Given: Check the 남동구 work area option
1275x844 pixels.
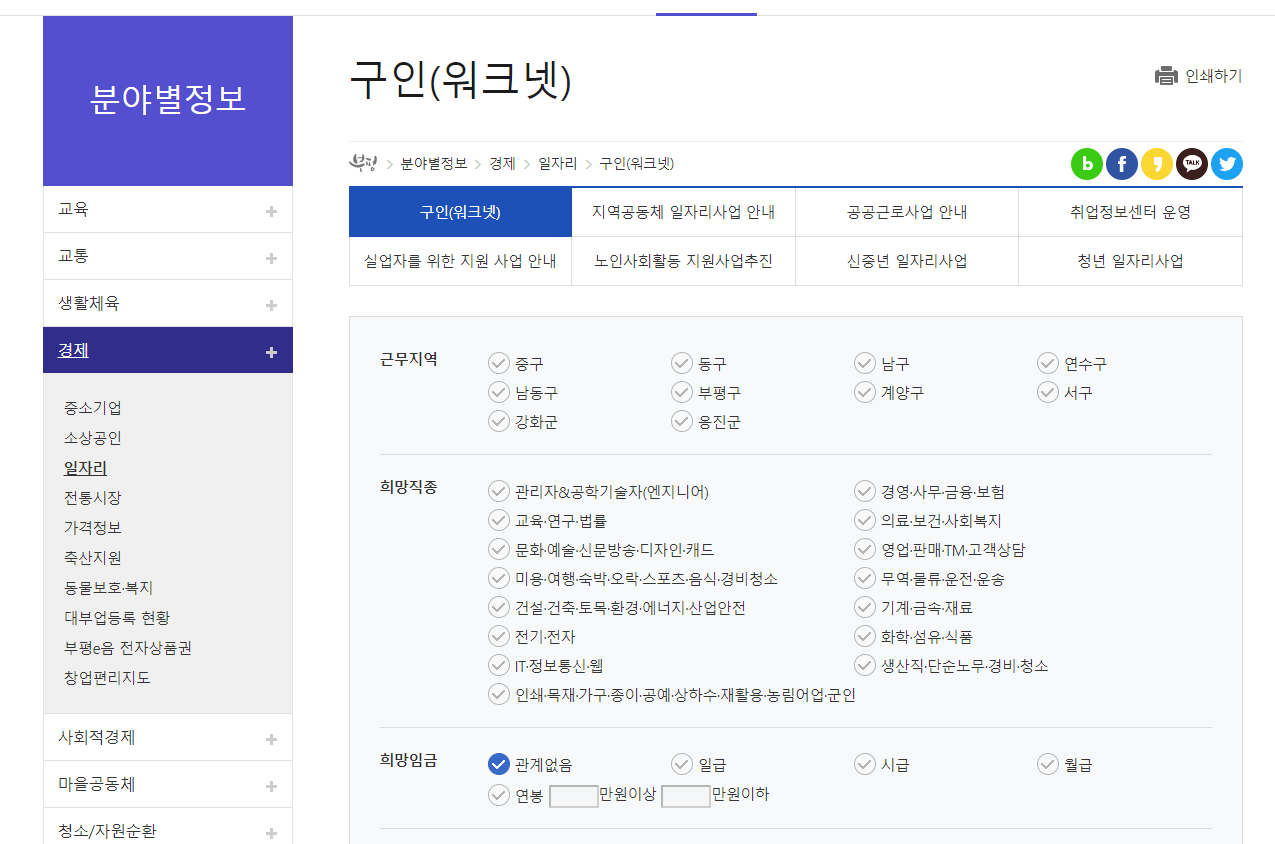Looking at the screenshot, I should 499,392.
